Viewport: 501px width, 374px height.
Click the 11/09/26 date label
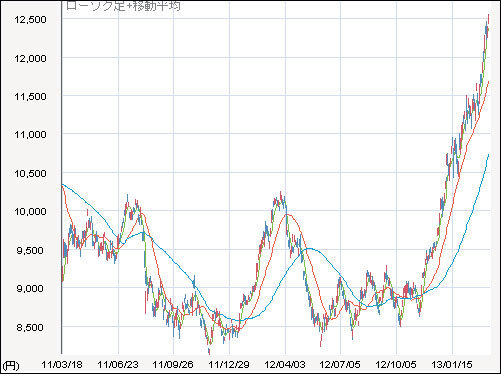173,364
